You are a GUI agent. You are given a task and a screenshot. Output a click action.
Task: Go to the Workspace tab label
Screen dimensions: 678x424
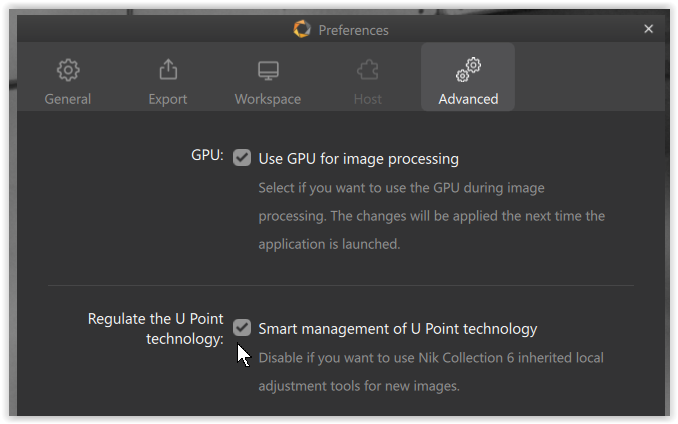click(x=268, y=99)
